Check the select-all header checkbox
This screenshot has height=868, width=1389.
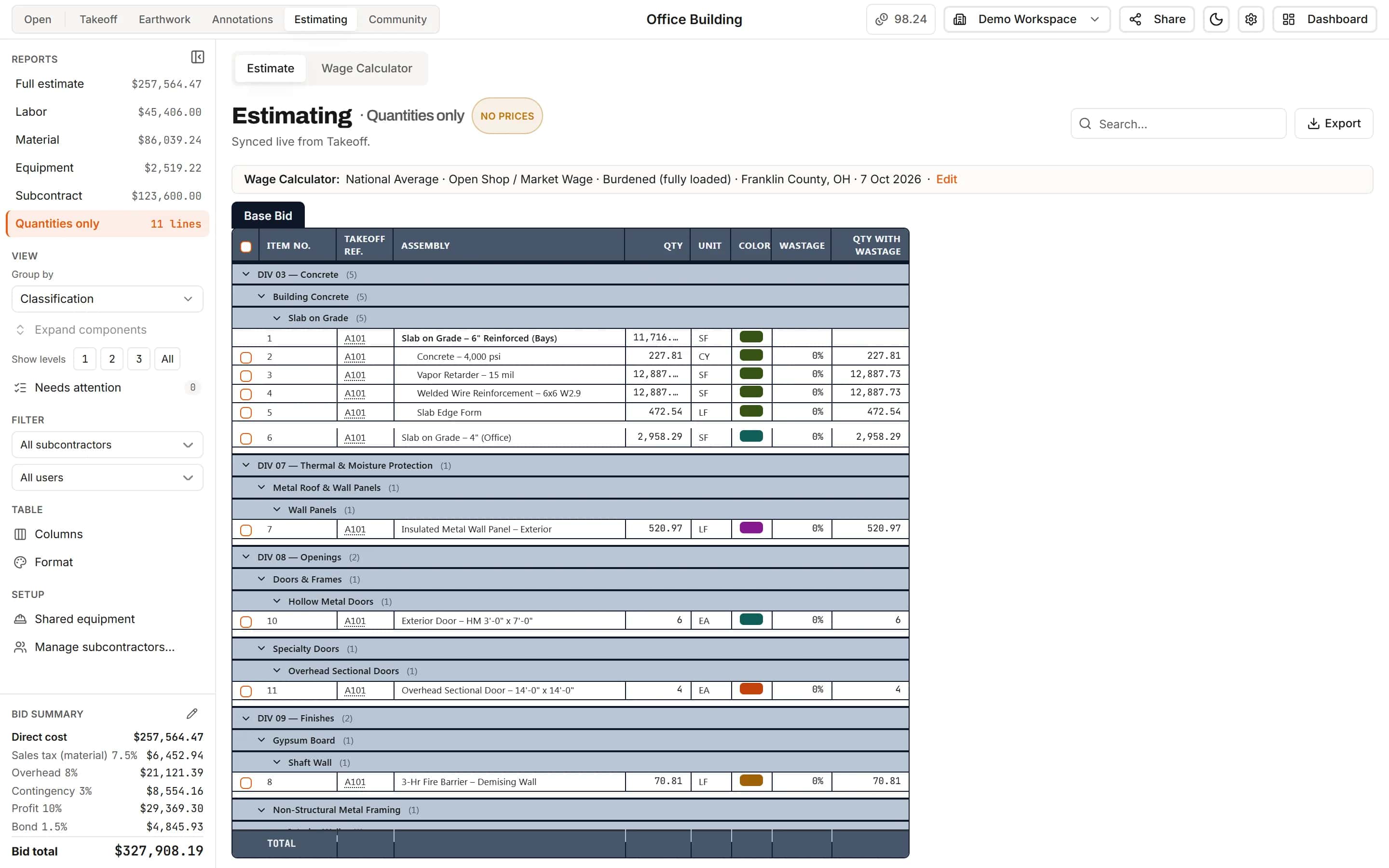[245, 247]
